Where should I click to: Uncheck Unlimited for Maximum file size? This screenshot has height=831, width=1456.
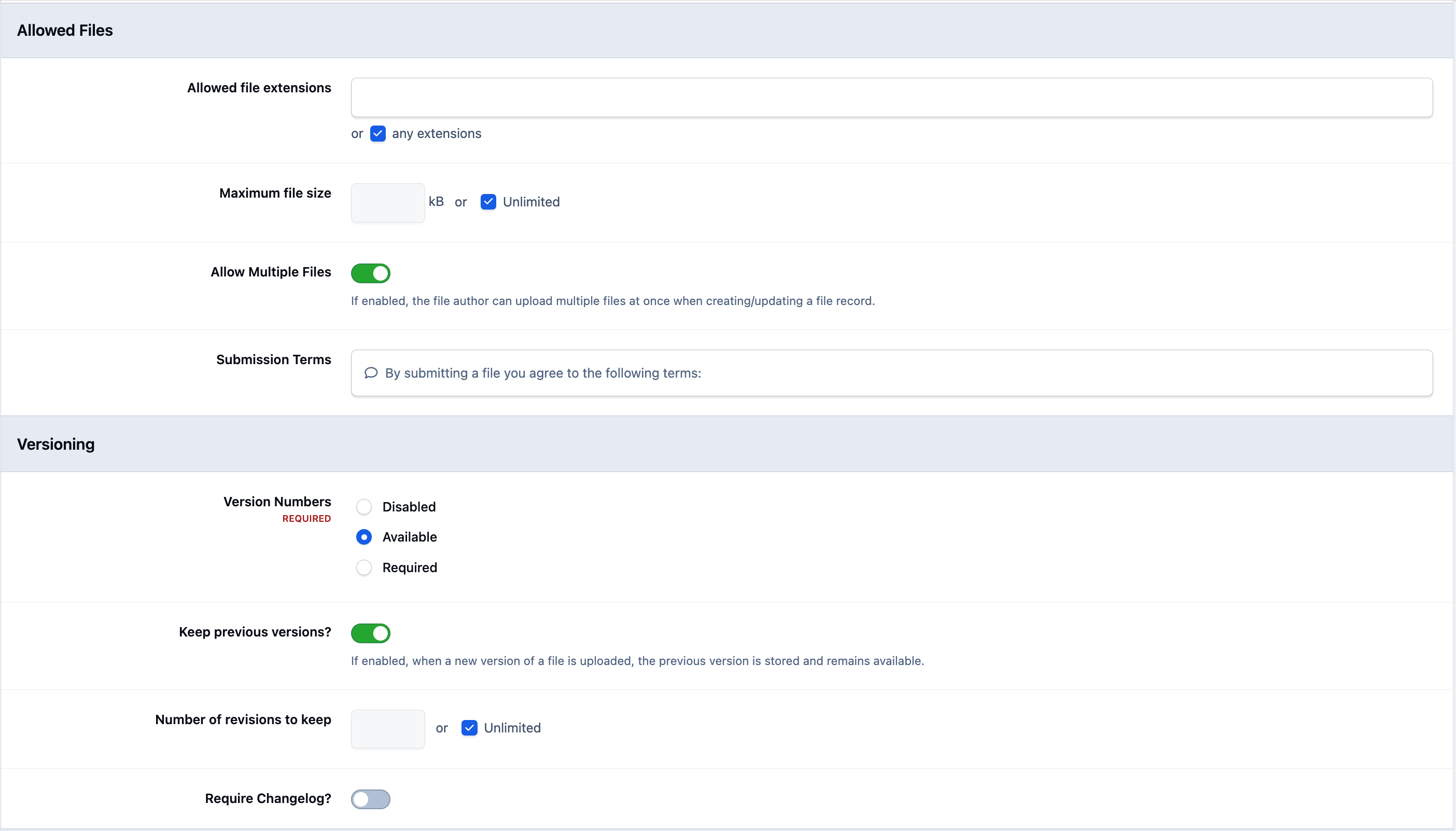(488, 202)
